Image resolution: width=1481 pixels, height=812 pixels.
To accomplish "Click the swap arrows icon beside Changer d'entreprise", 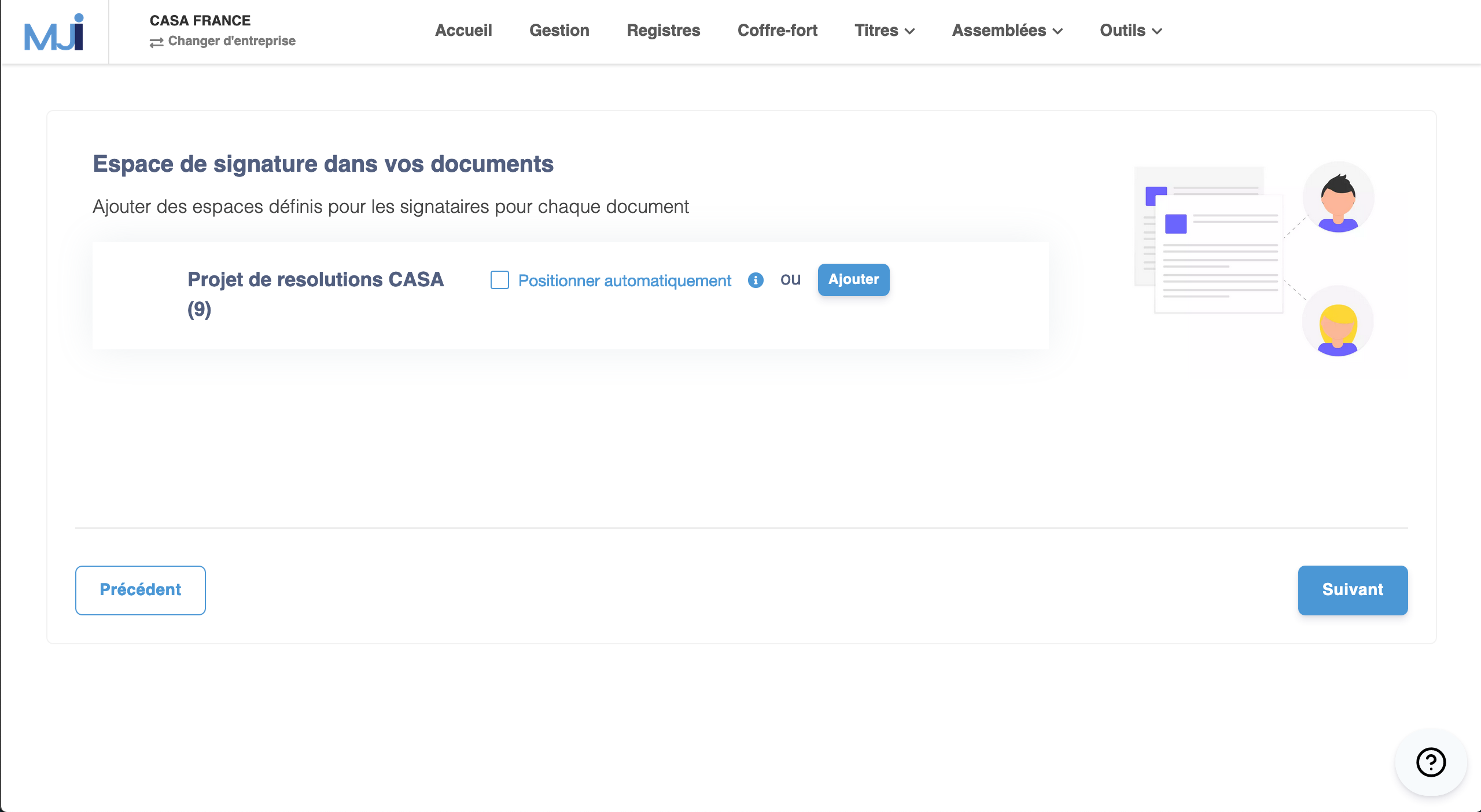I will [156, 42].
